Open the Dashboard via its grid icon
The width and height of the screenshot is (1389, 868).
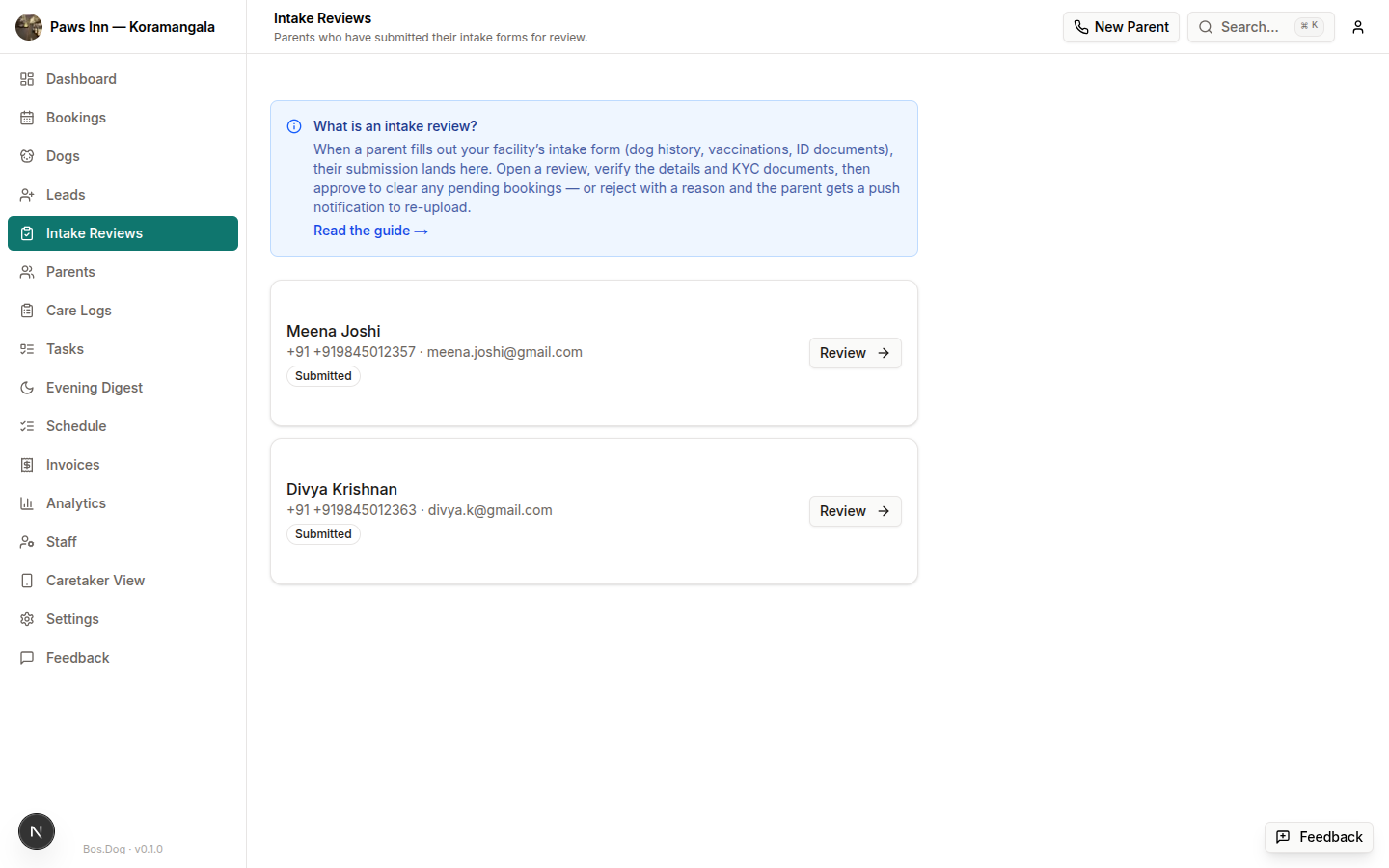pyautogui.click(x=26, y=78)
